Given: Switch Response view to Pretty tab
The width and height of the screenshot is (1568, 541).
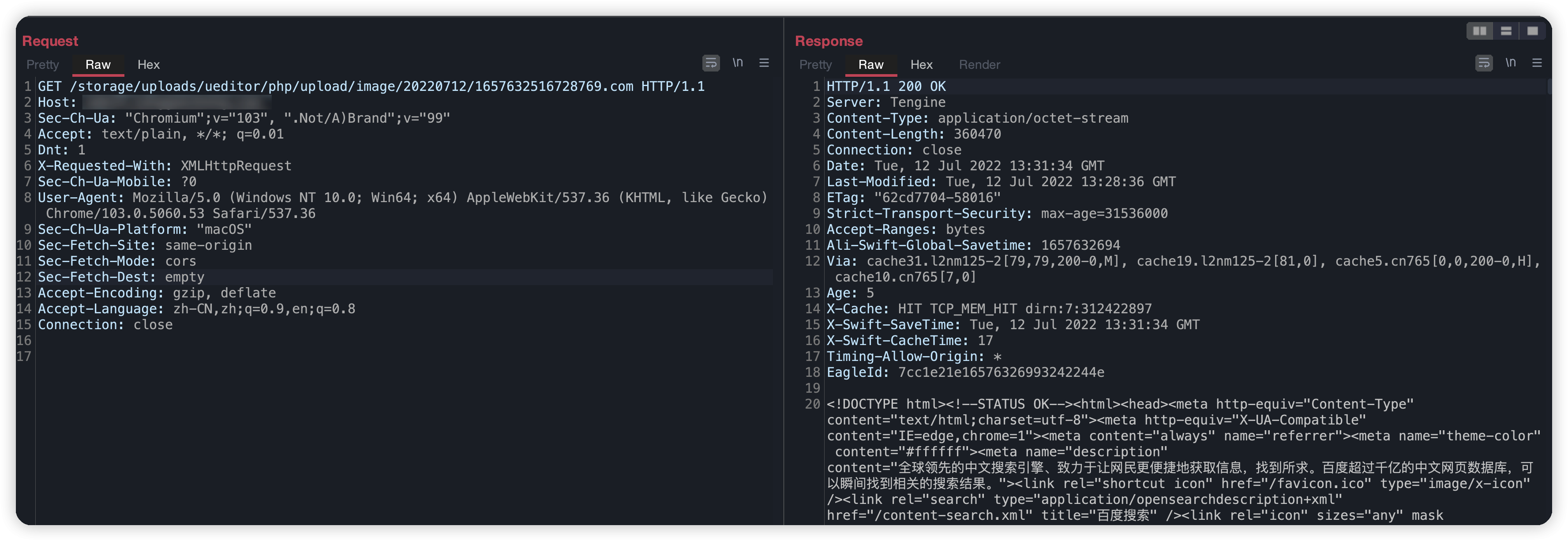Looking at the screenshot, I should pyautogui.click(x=815, y=64).
